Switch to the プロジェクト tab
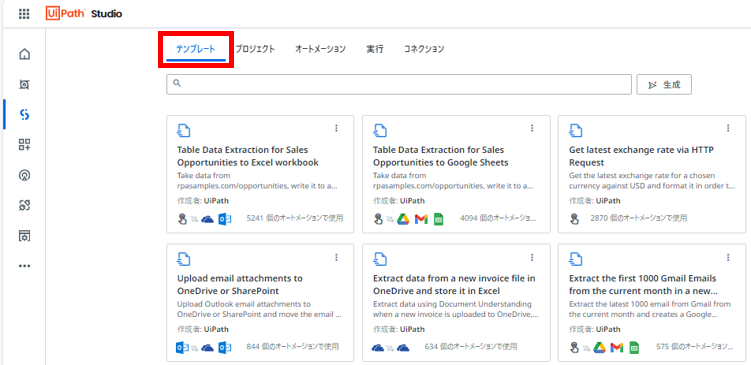 [x=255, y=49]
